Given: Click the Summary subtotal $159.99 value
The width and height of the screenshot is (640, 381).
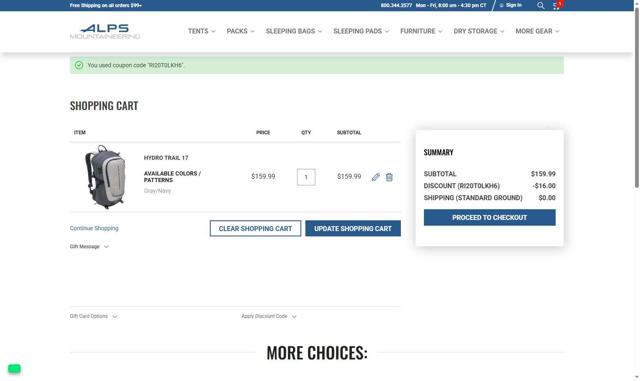Looking at the screenshot, I should click(543, 174).
